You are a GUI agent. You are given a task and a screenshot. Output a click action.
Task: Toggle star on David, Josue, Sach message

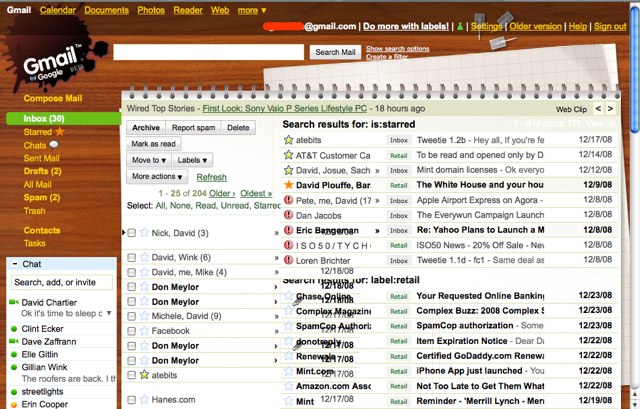pyautogui.click(x=289, y=170)
